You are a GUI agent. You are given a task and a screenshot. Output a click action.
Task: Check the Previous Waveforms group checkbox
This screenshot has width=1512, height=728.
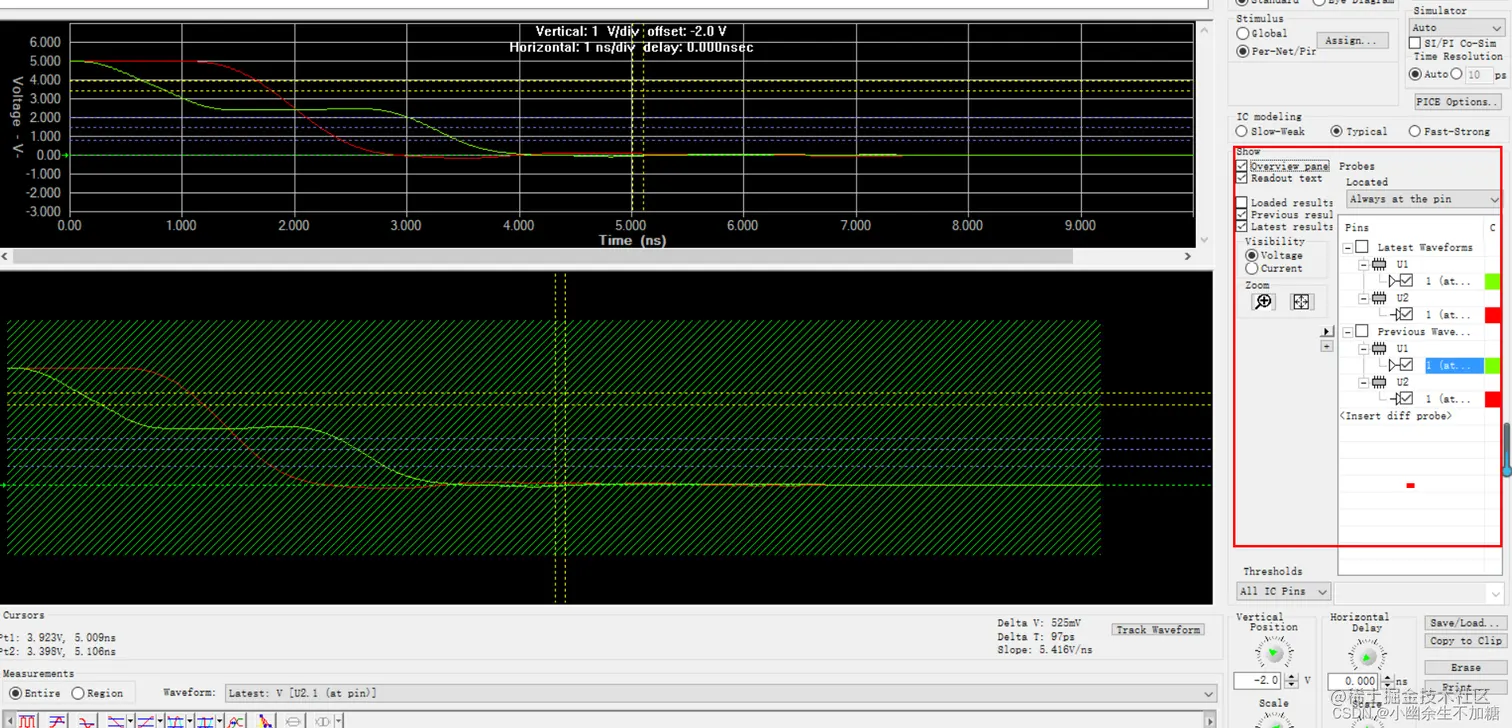1362,331
